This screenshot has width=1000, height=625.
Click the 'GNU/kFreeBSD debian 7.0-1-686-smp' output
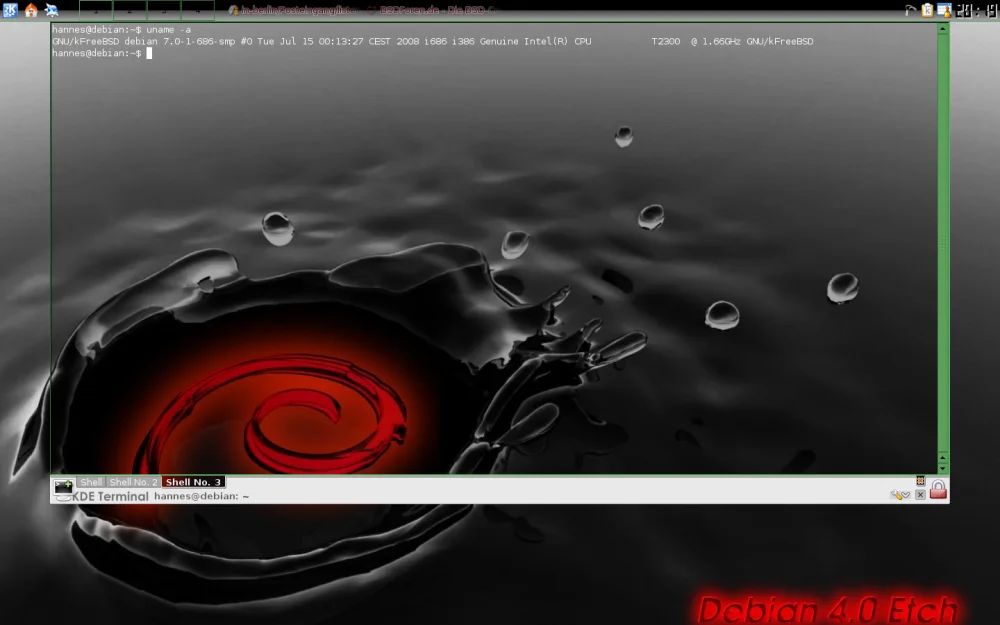click(143, 41)
